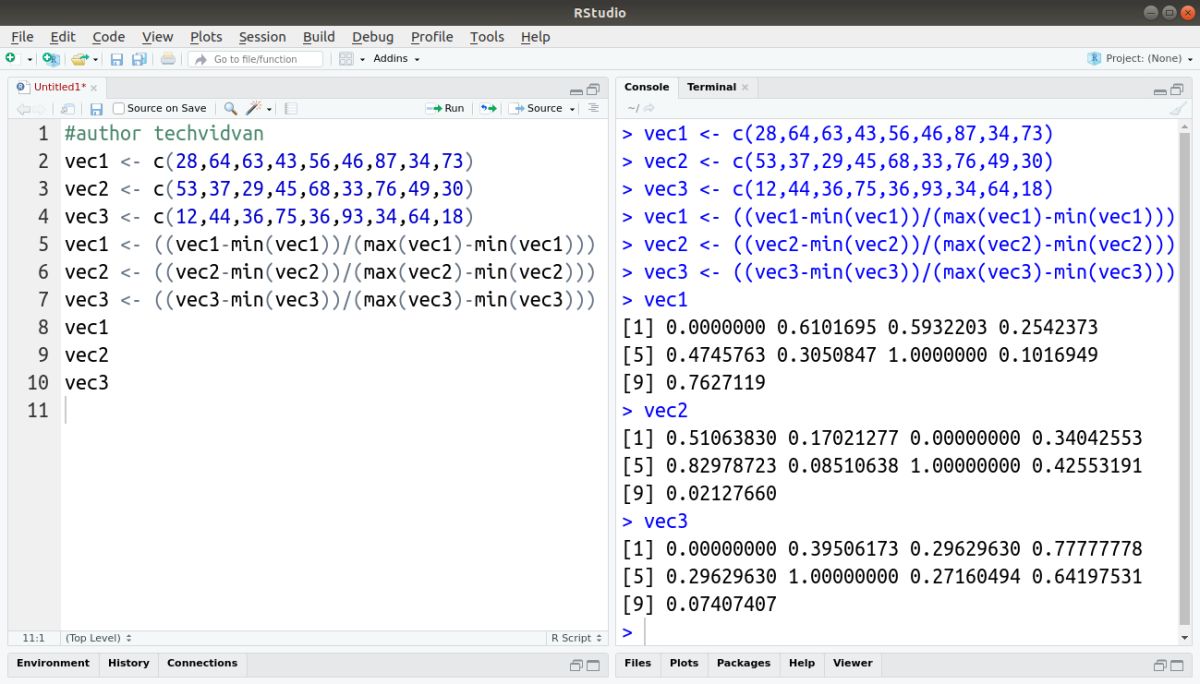Image resolution: width=1200 pixels, height=684 pixels.
Task: Enable the Source on Save checkbox
Action: (117, 108)
